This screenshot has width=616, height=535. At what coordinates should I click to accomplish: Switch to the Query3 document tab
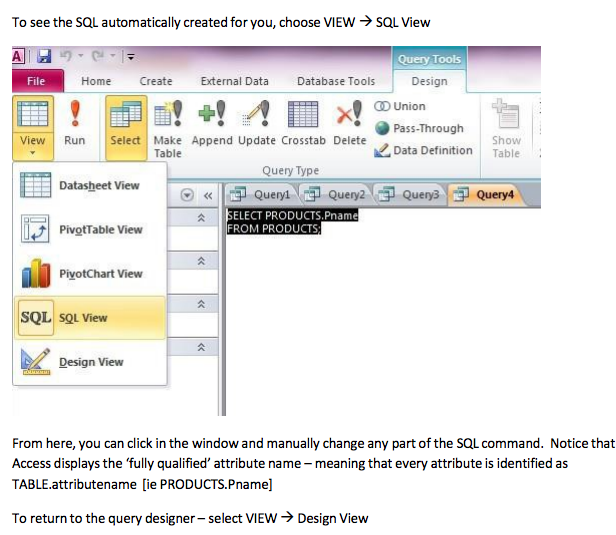tap(409, 194)
